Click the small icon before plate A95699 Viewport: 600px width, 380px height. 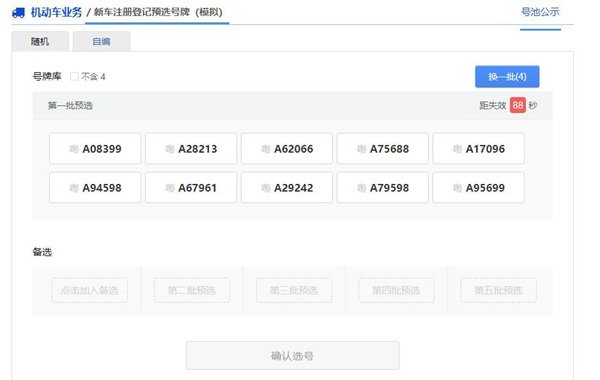457,188
